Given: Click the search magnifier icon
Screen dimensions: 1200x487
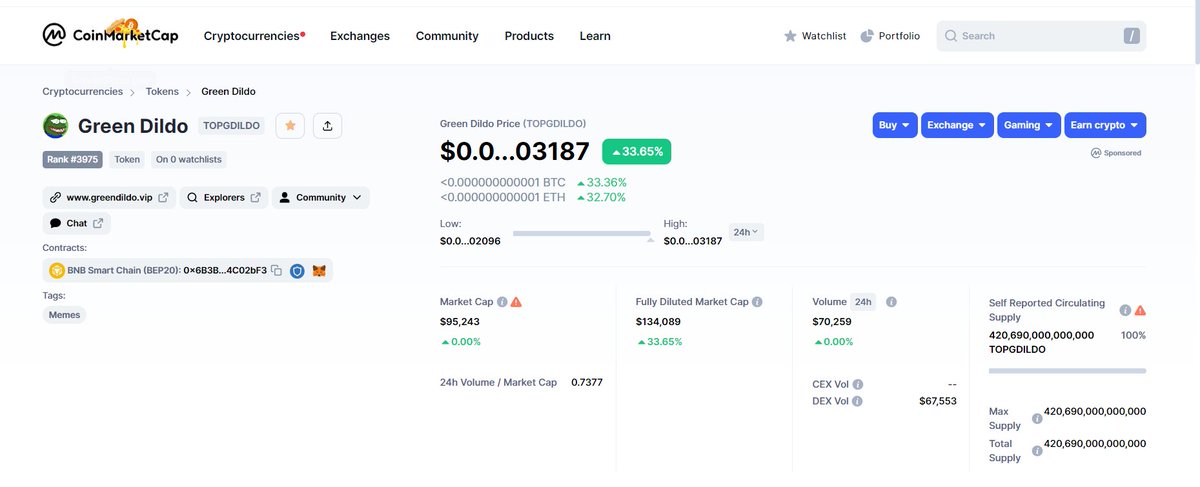Looking at the screenshot, I should 951,36.
